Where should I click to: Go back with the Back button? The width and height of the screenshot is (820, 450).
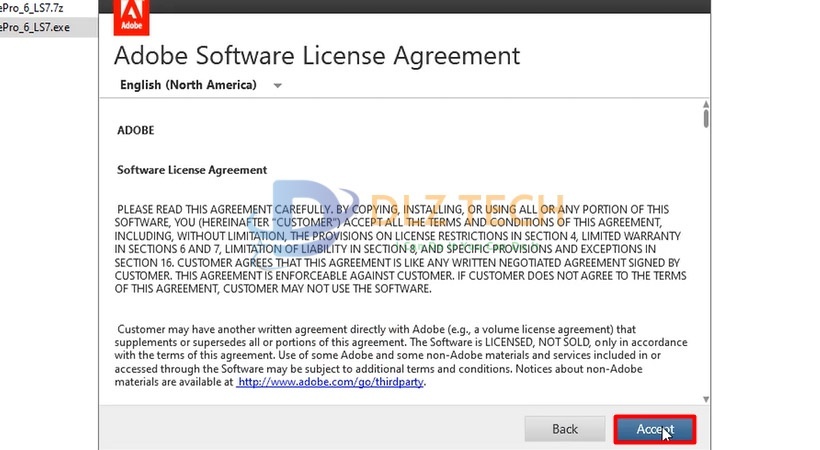(565, 429)
